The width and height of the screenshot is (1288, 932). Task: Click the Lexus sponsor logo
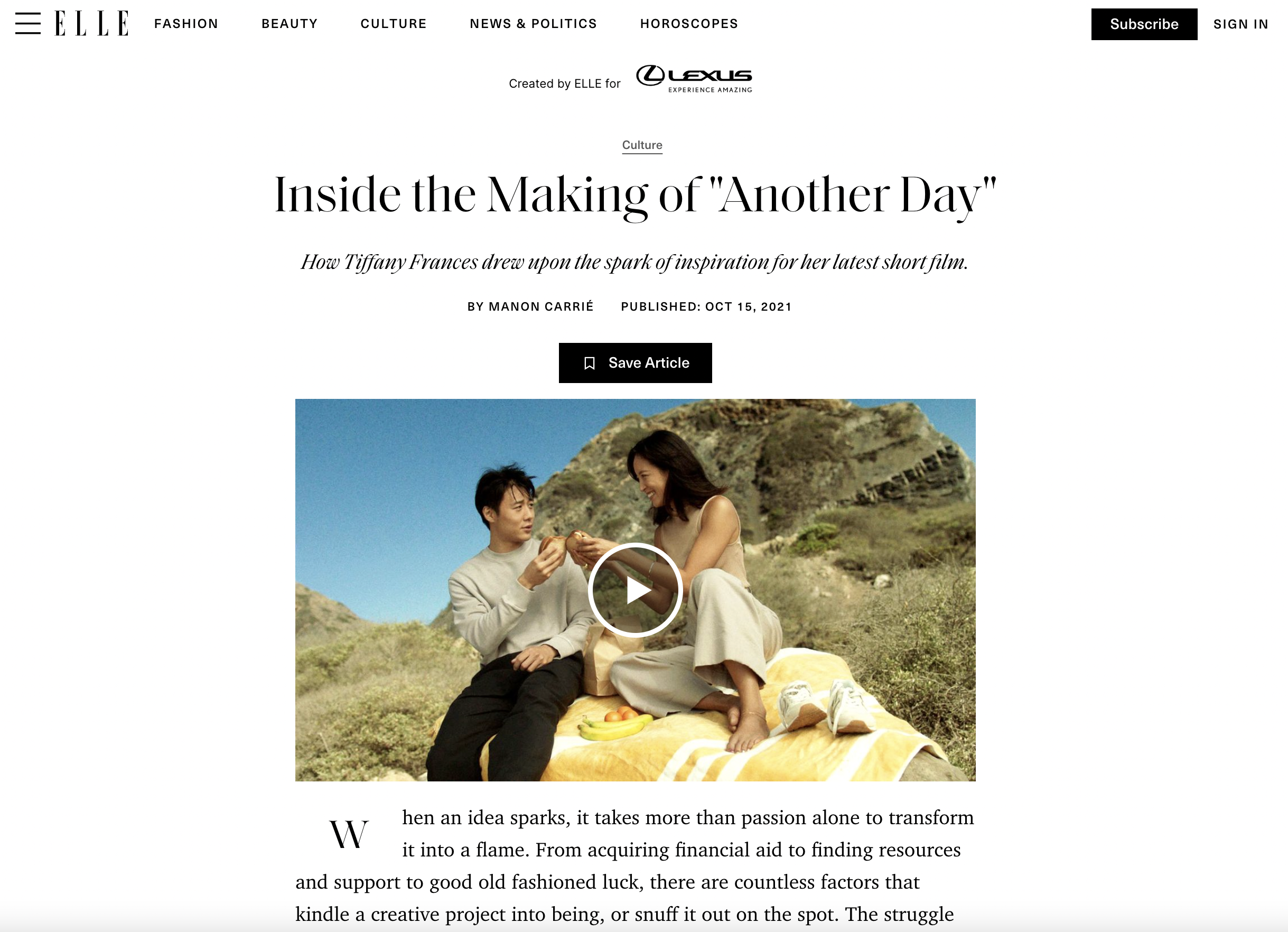click(694, 79)
